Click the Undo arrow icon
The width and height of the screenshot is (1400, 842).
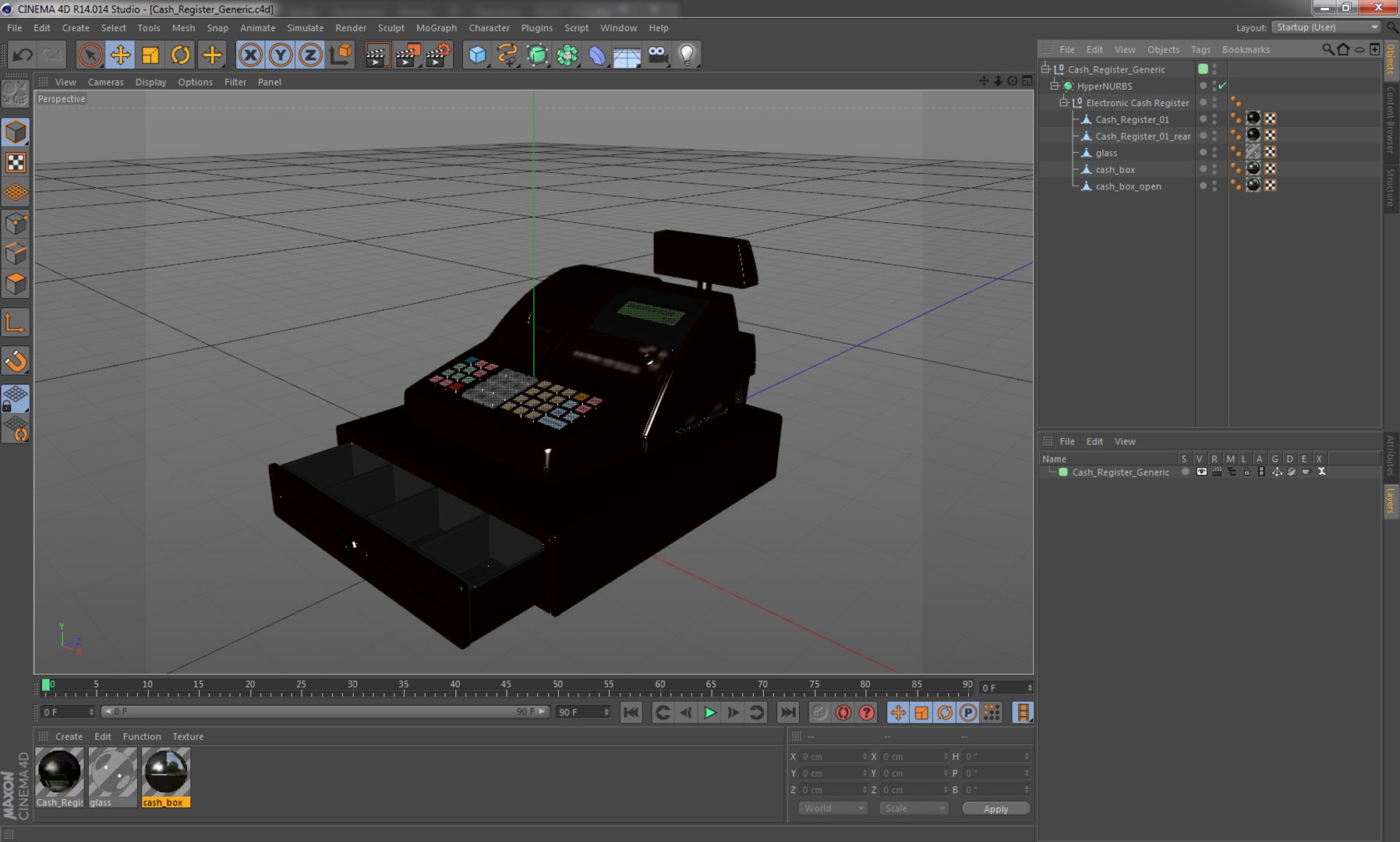[23, 55]
